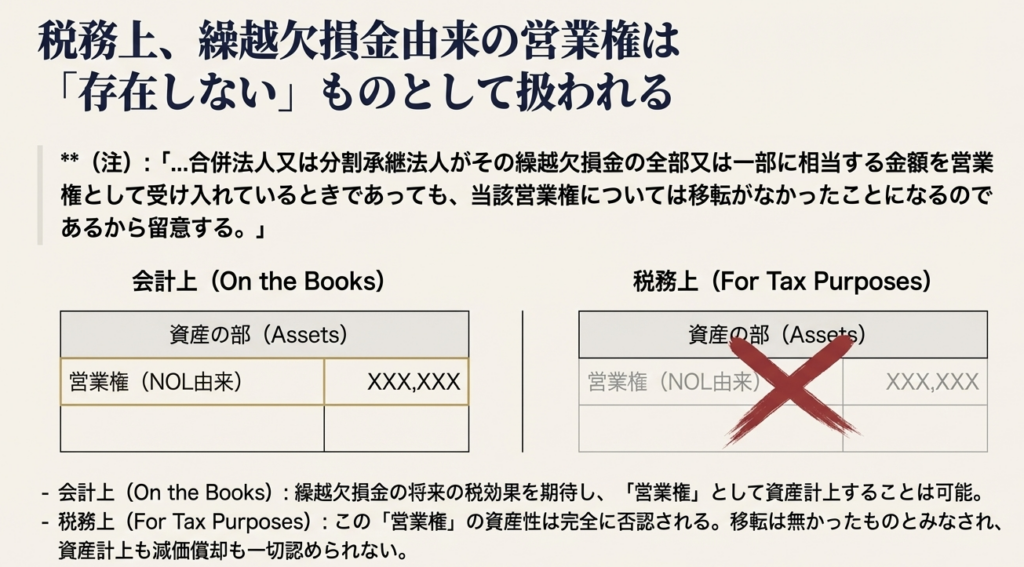Click the red X cross mark
1024x567 pixels.
pos(792,388)
